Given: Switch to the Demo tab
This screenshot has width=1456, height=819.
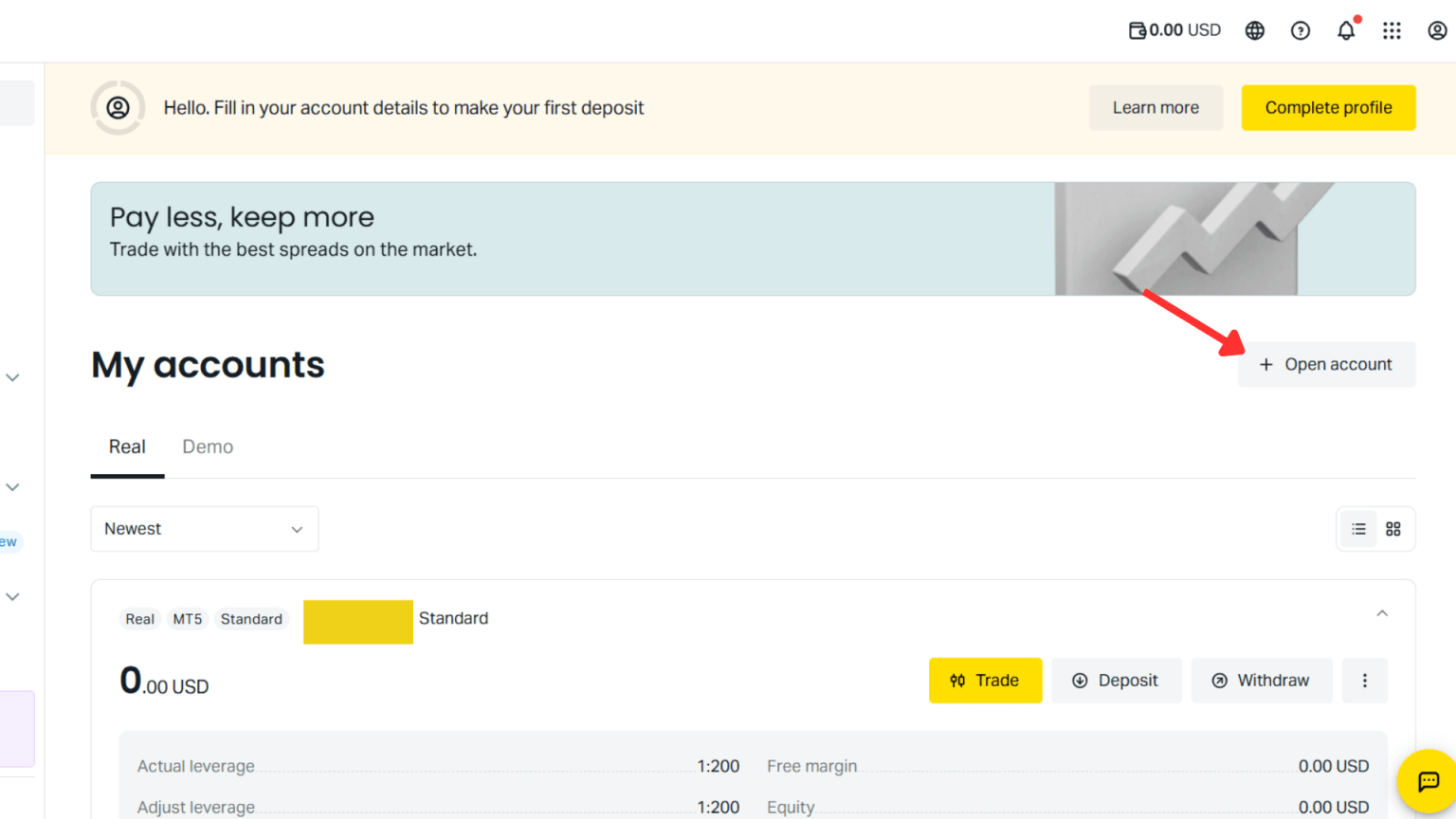Looking at the screenshot, I should tap(208, 446).
